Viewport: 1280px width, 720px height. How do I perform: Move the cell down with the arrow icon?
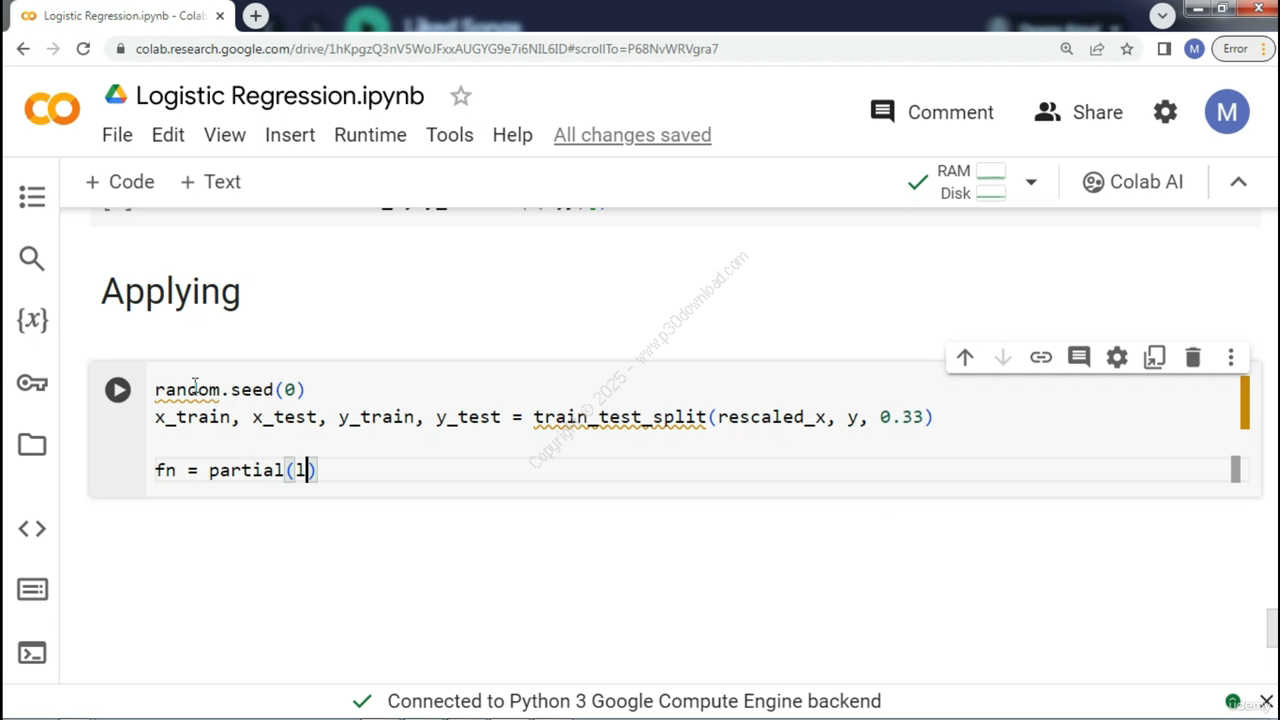(1003, 357)
